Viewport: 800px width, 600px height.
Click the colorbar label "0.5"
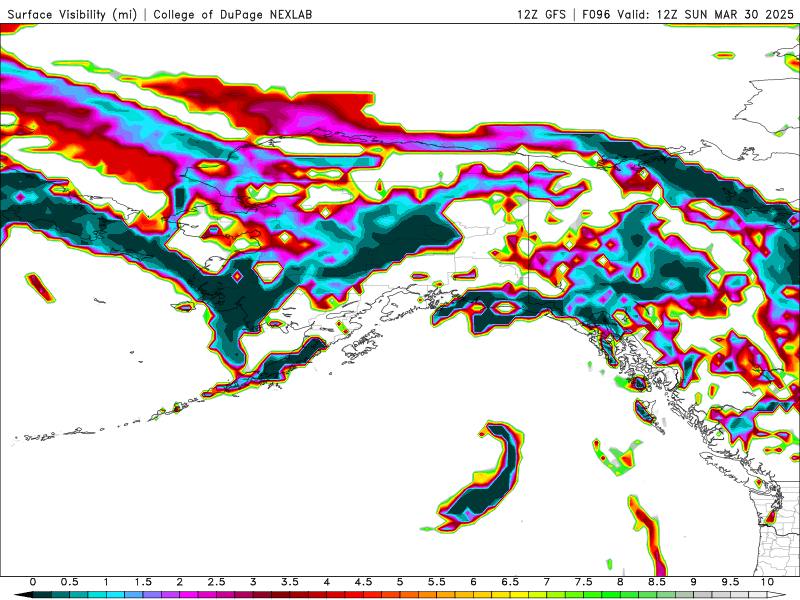point(69,582)
